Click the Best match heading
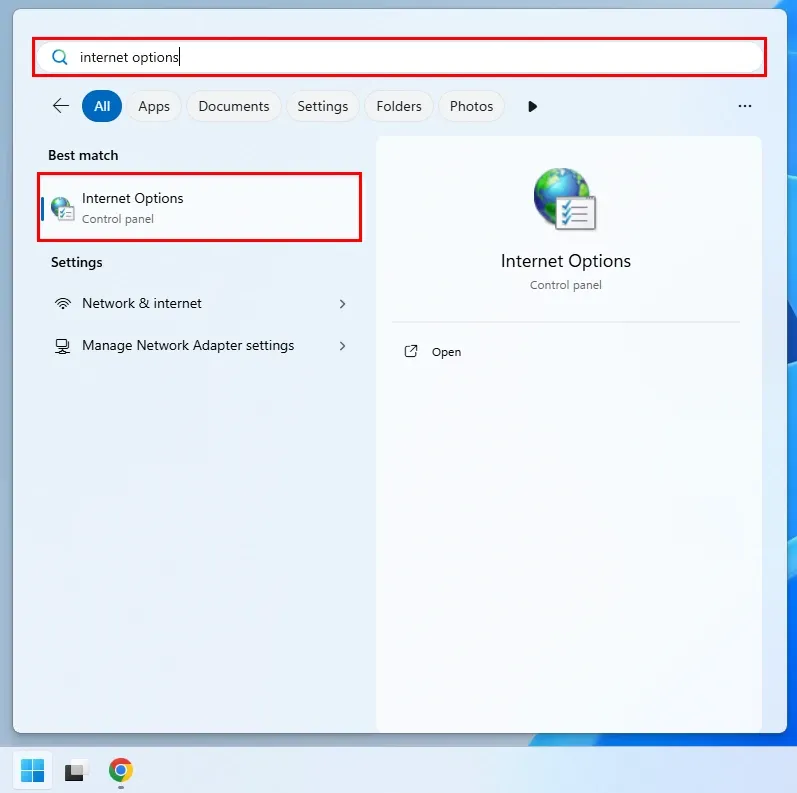Viewport: 797px width, 793px height. (x=83, y=155)
